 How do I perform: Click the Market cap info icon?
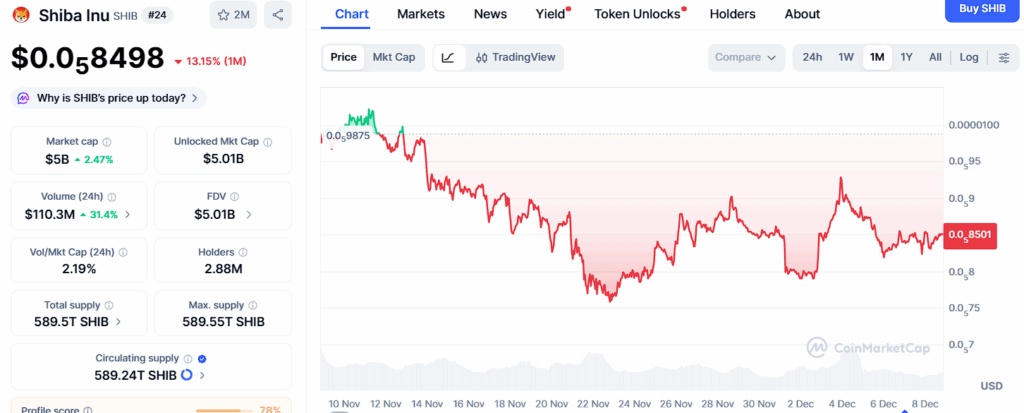coord(107,142)
